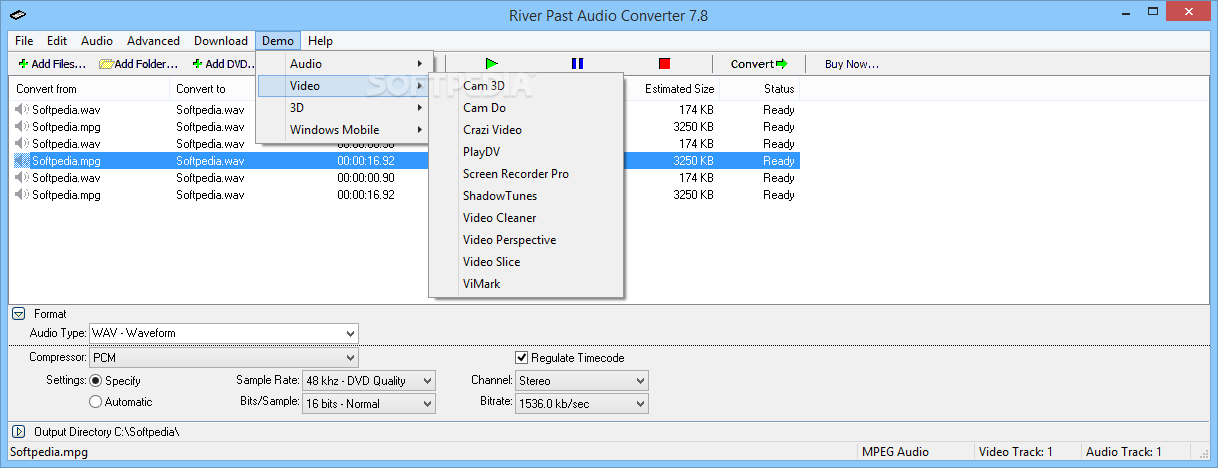This screenshot has width=1218, height=468.
Task: Click the Softpedia.mpg status bar filename
Action: coord(49,452)
